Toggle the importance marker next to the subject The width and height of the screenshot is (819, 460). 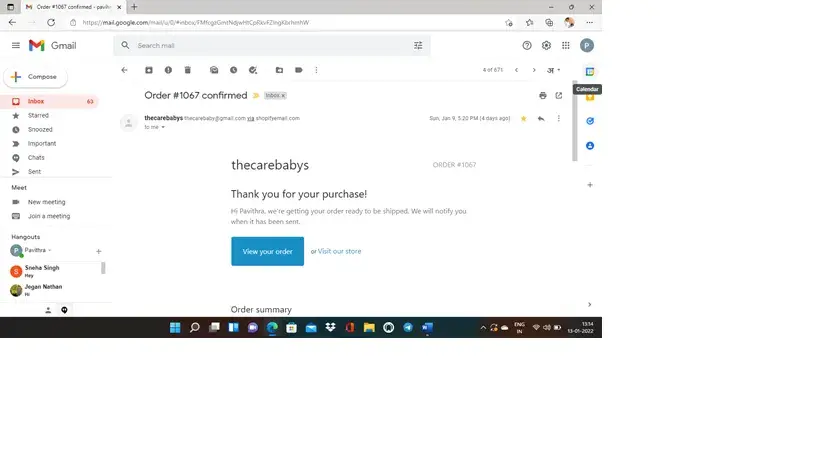click(x=256, y=96)
